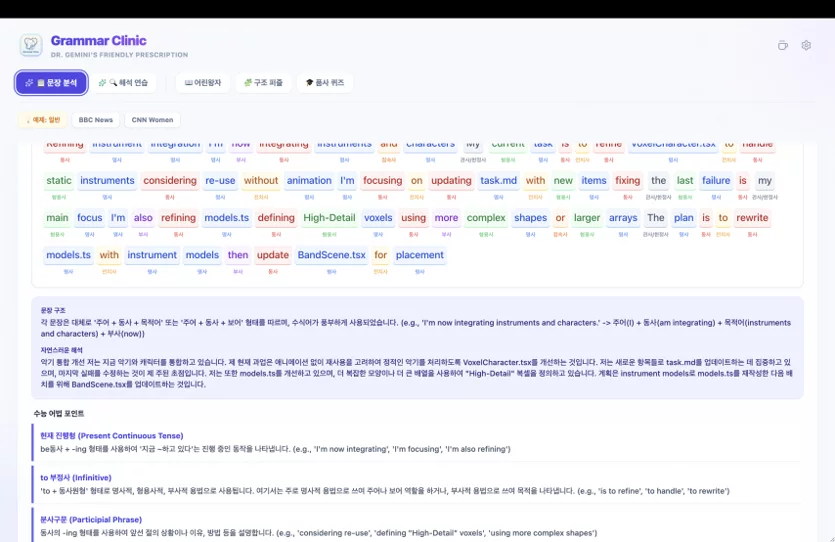Image resolution: width=835 pixels, height=542 pixels.
Task: Go to the 품사 퀴즈 tab
Action: 325,83
